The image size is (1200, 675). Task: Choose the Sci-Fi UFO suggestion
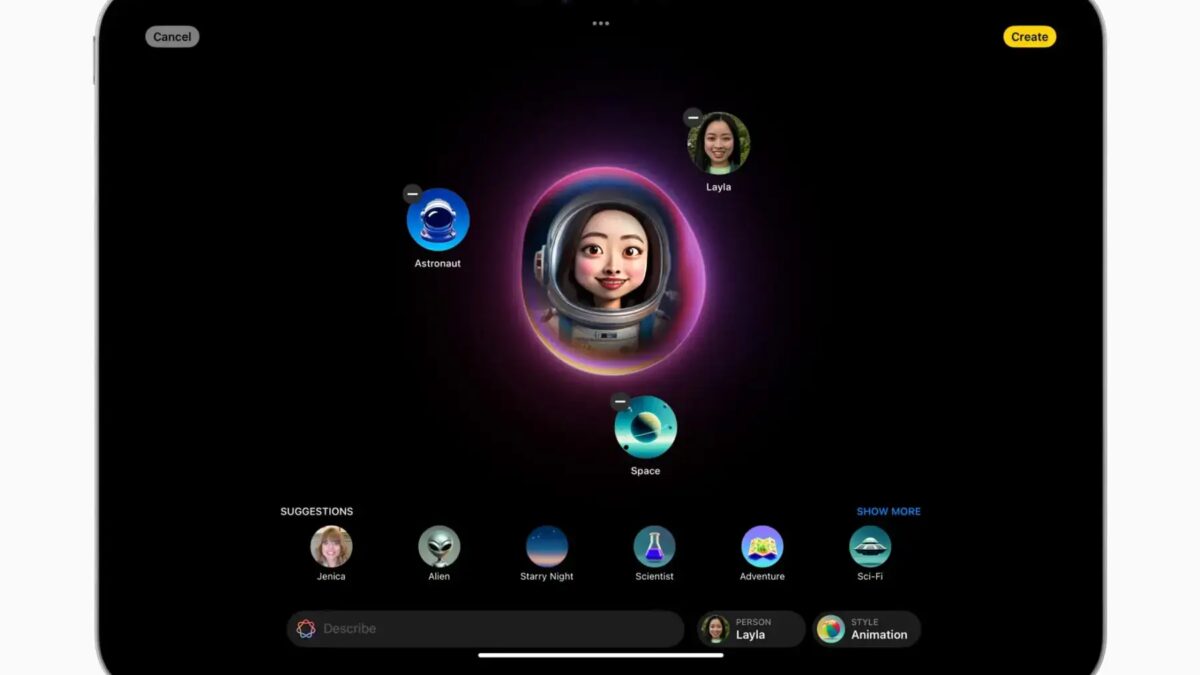click(869, 546)
